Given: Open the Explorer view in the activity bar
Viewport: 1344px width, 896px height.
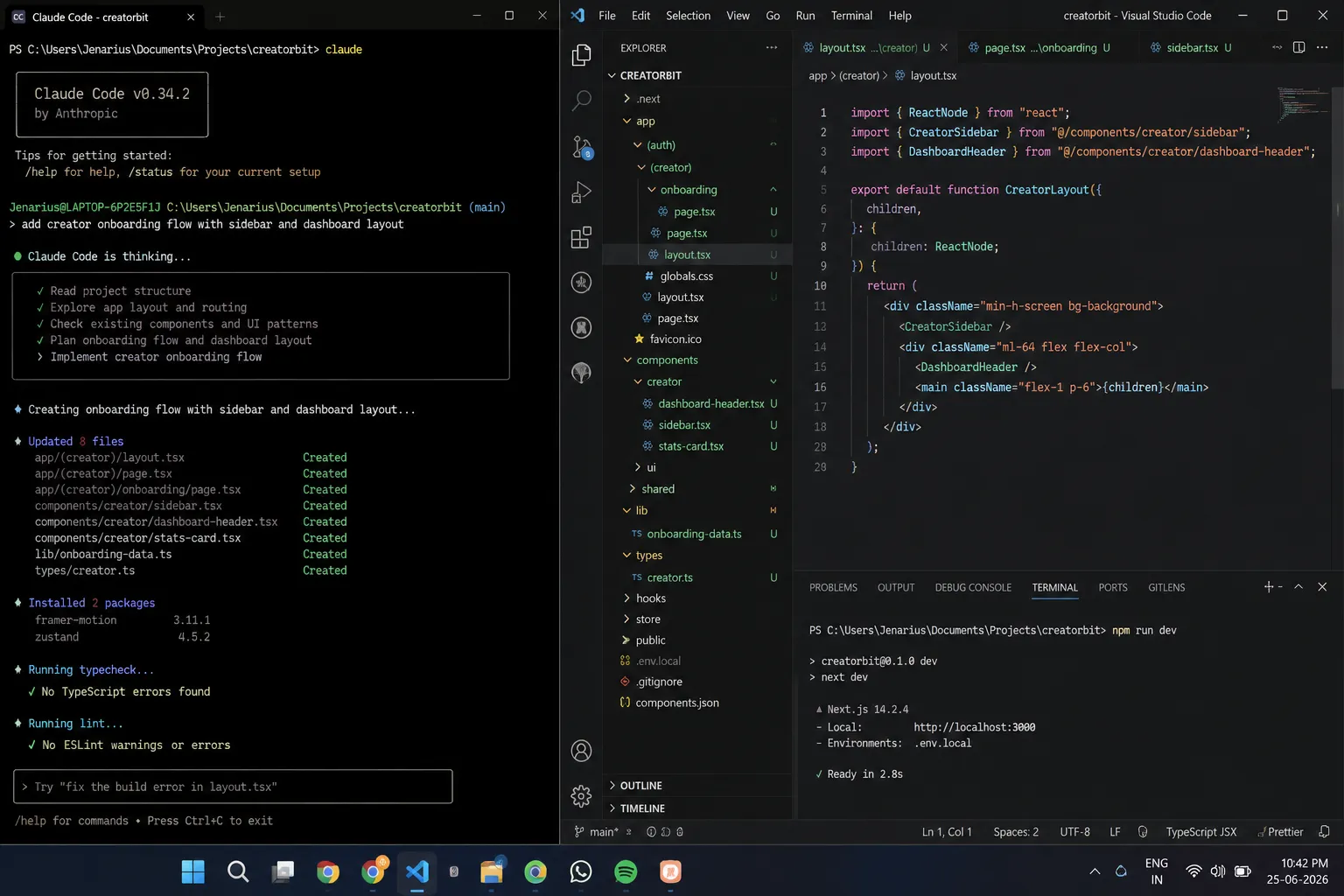Looking at the screenshot, I should pyautogui.click(x=581, y=55).
